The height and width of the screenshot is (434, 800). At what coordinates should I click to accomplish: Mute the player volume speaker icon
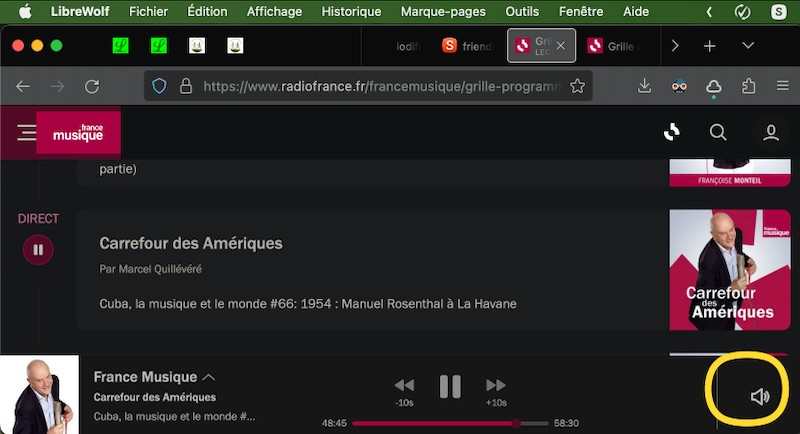click(x=760, y=397)
